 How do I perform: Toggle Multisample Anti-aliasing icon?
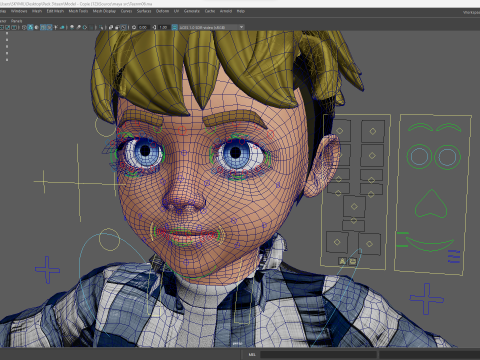click(x=85, y=27)
